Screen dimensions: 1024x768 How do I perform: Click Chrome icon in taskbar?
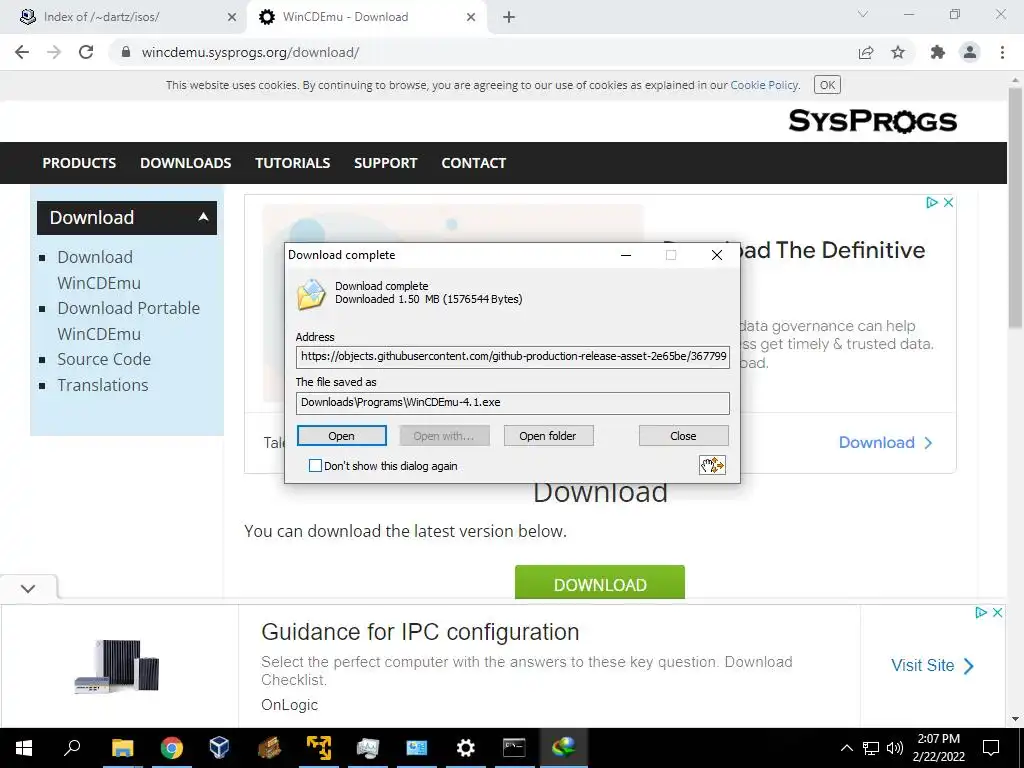pos(172,748)
